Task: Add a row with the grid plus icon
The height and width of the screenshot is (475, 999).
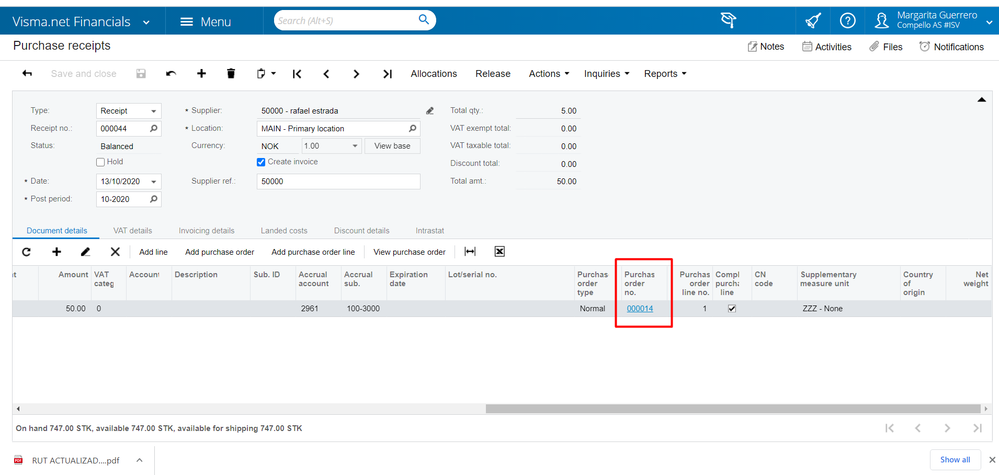Action: [57, 252]
